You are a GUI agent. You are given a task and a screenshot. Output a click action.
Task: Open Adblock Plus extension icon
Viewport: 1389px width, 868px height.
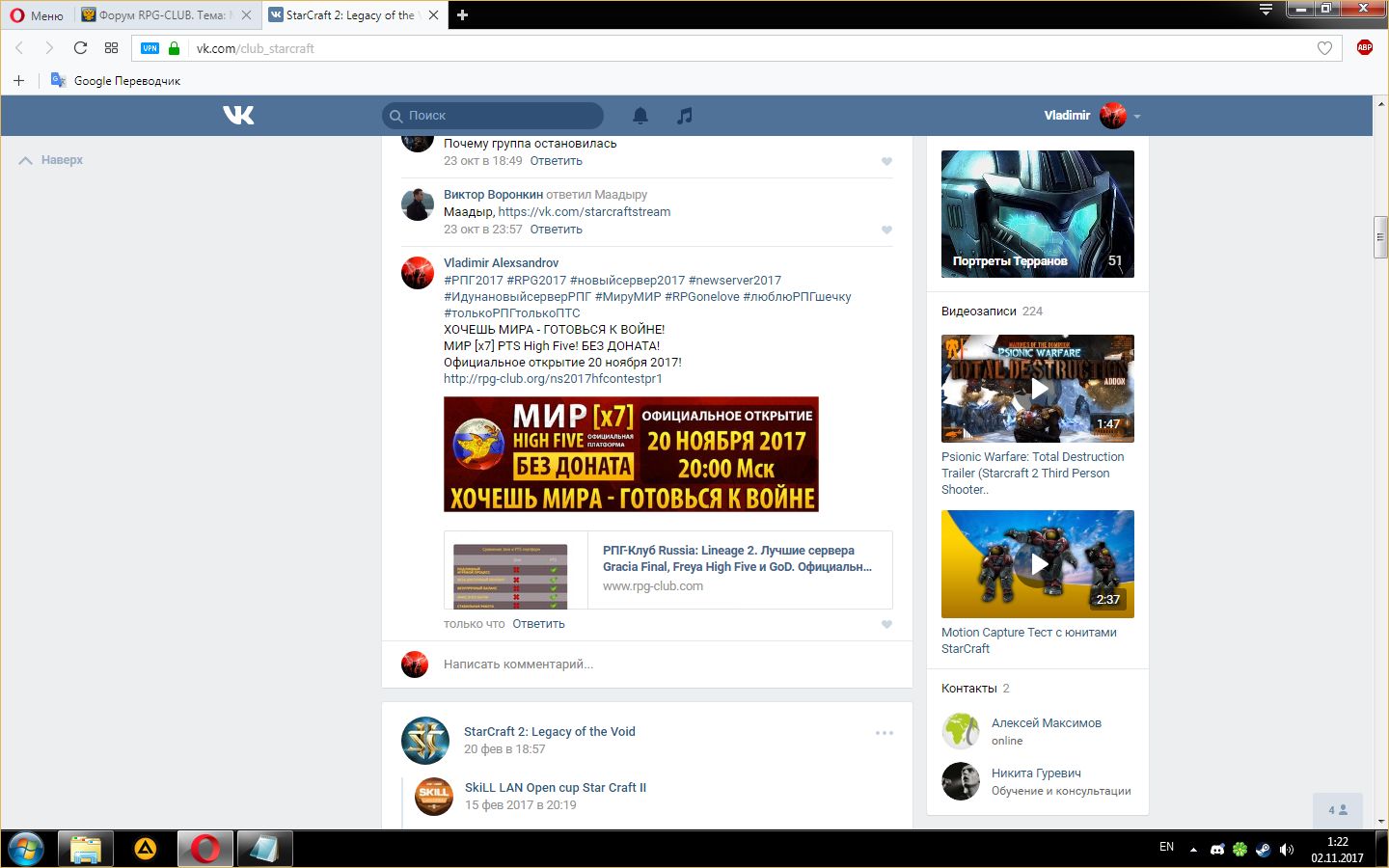click(1365, 47)
